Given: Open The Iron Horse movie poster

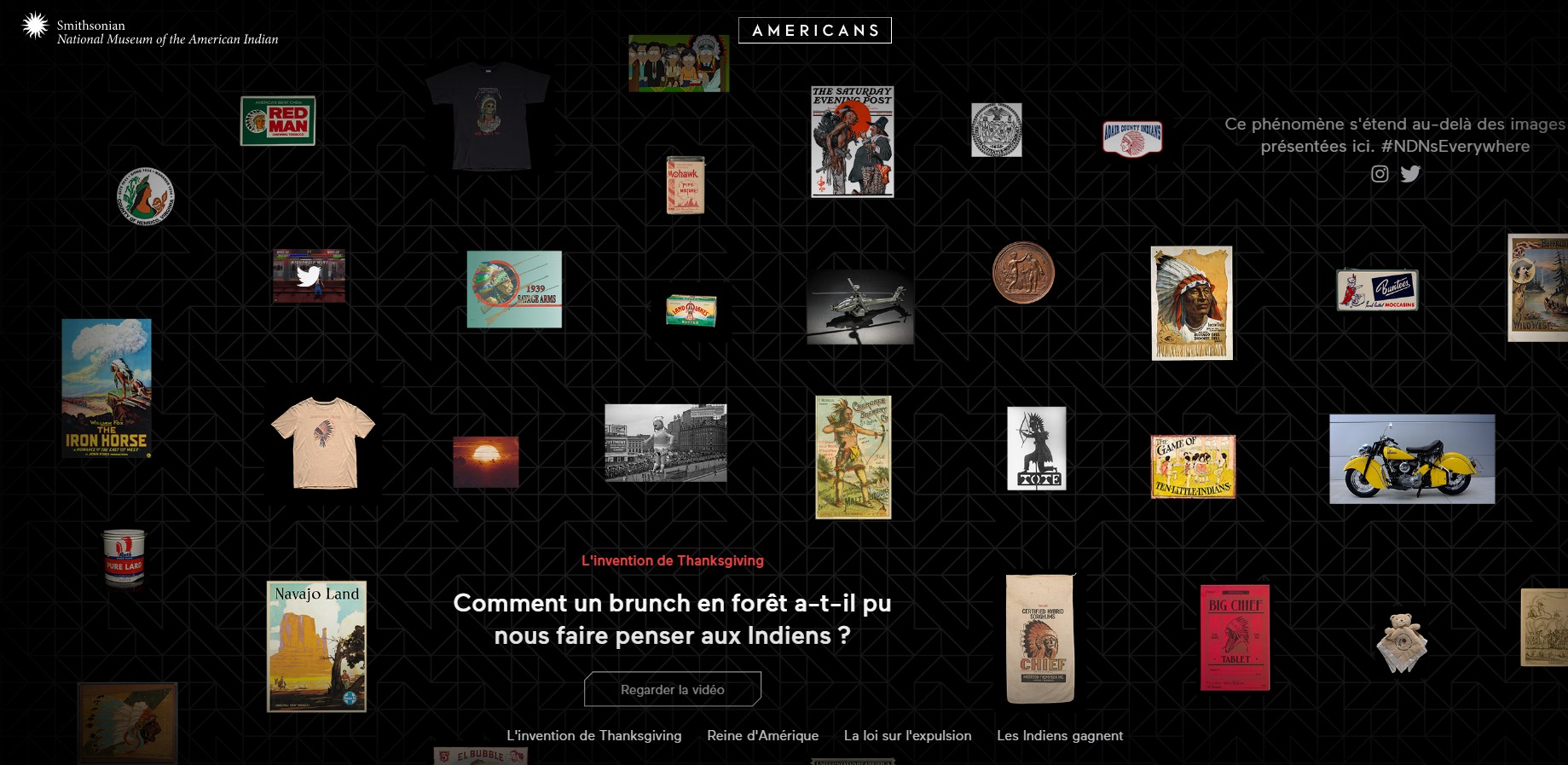Looking at the screenshot, I should click(107, 389).
